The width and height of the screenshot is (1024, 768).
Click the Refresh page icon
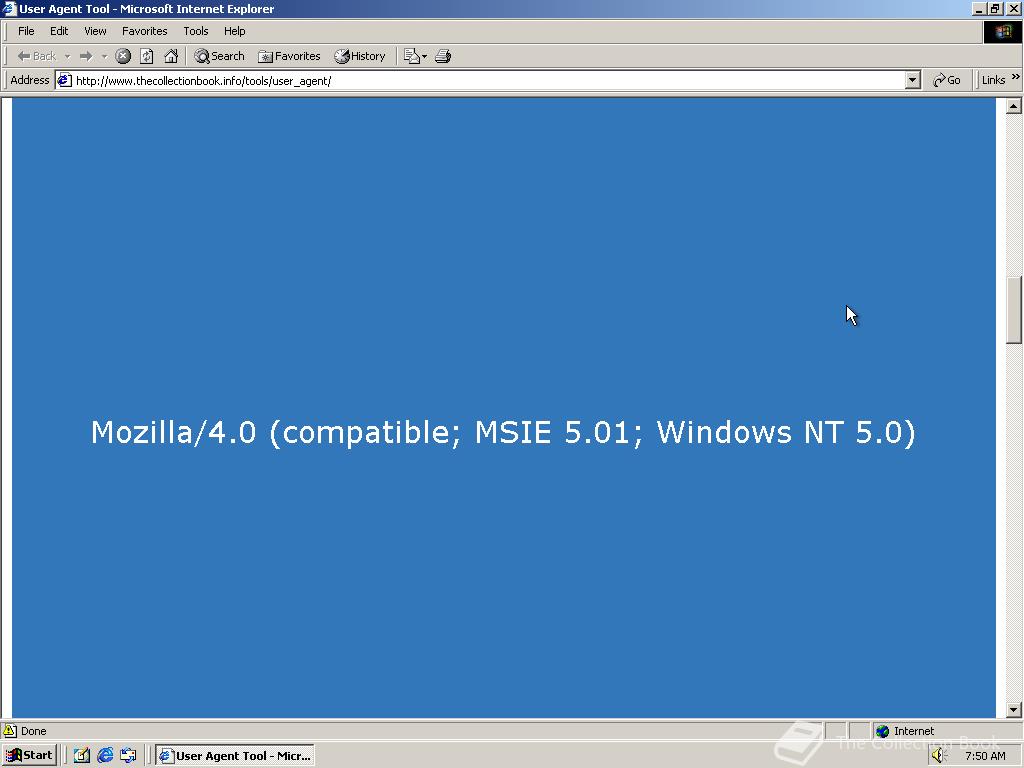147,56
